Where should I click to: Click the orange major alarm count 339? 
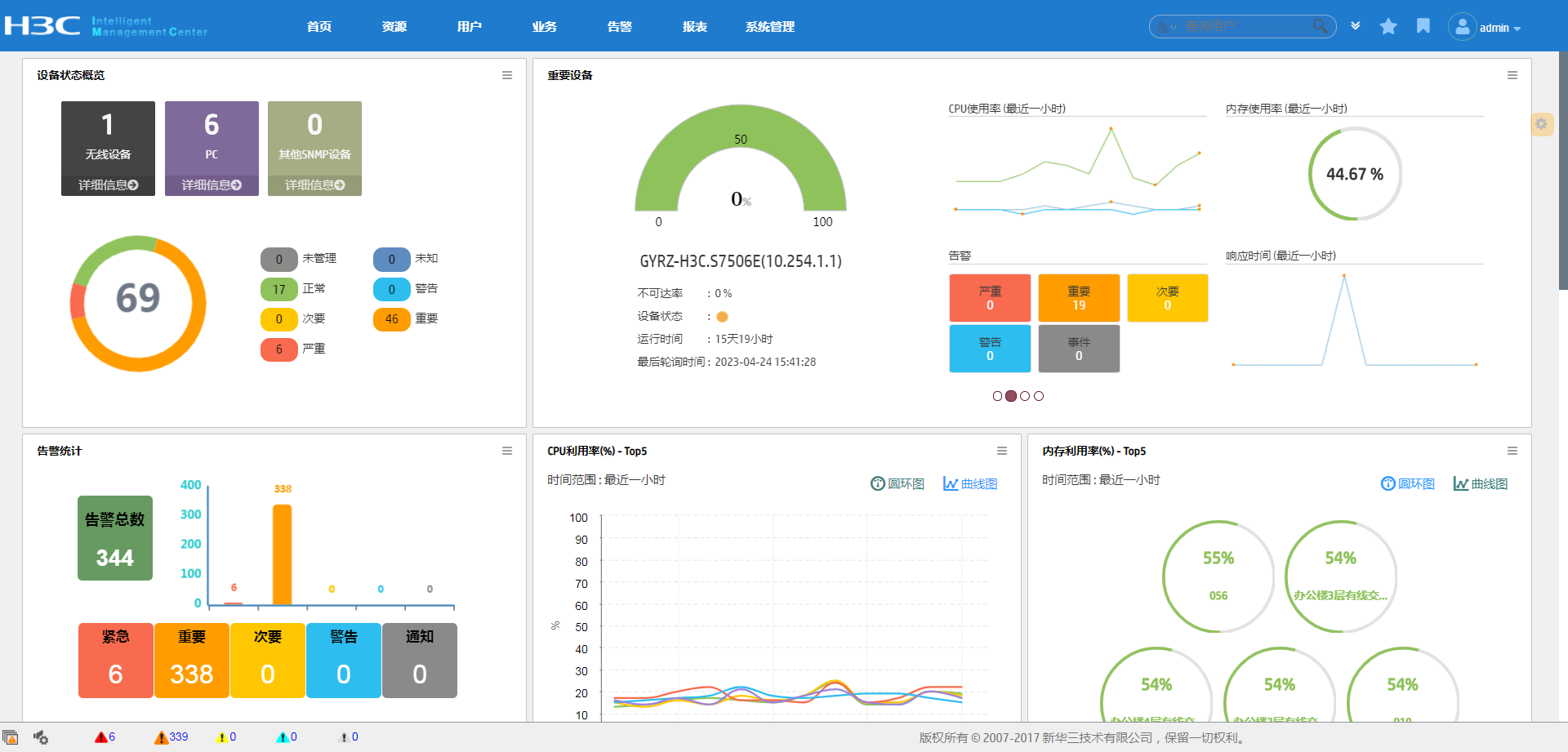[178, 736]
